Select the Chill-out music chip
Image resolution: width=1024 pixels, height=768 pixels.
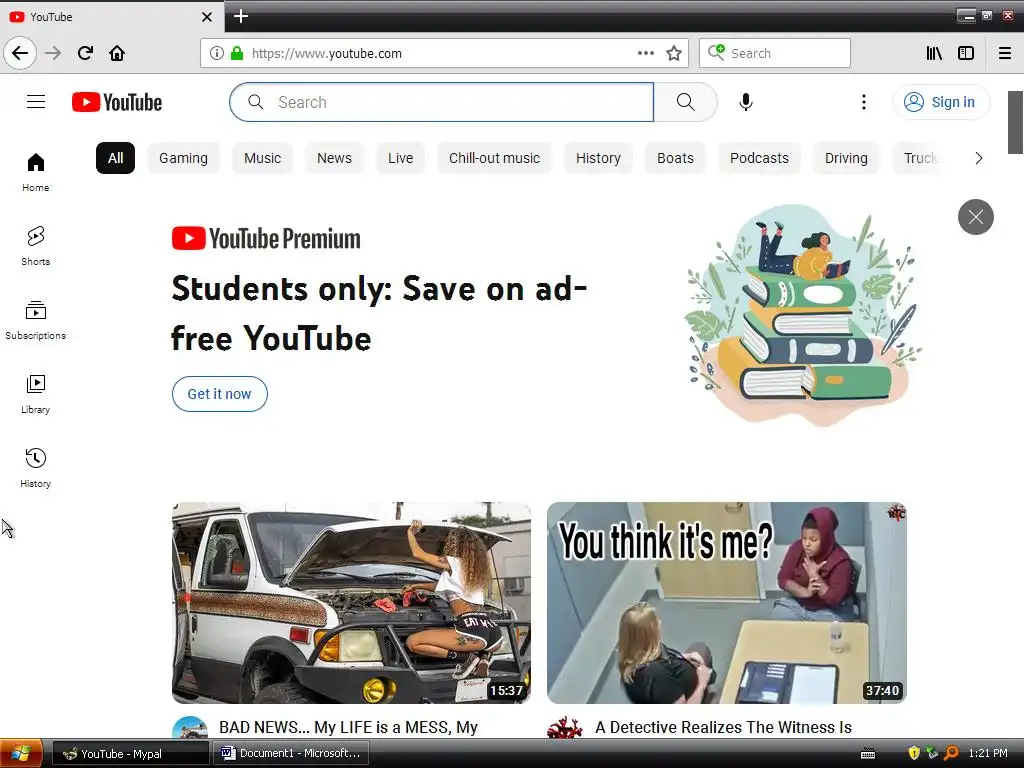coord(494,158)
